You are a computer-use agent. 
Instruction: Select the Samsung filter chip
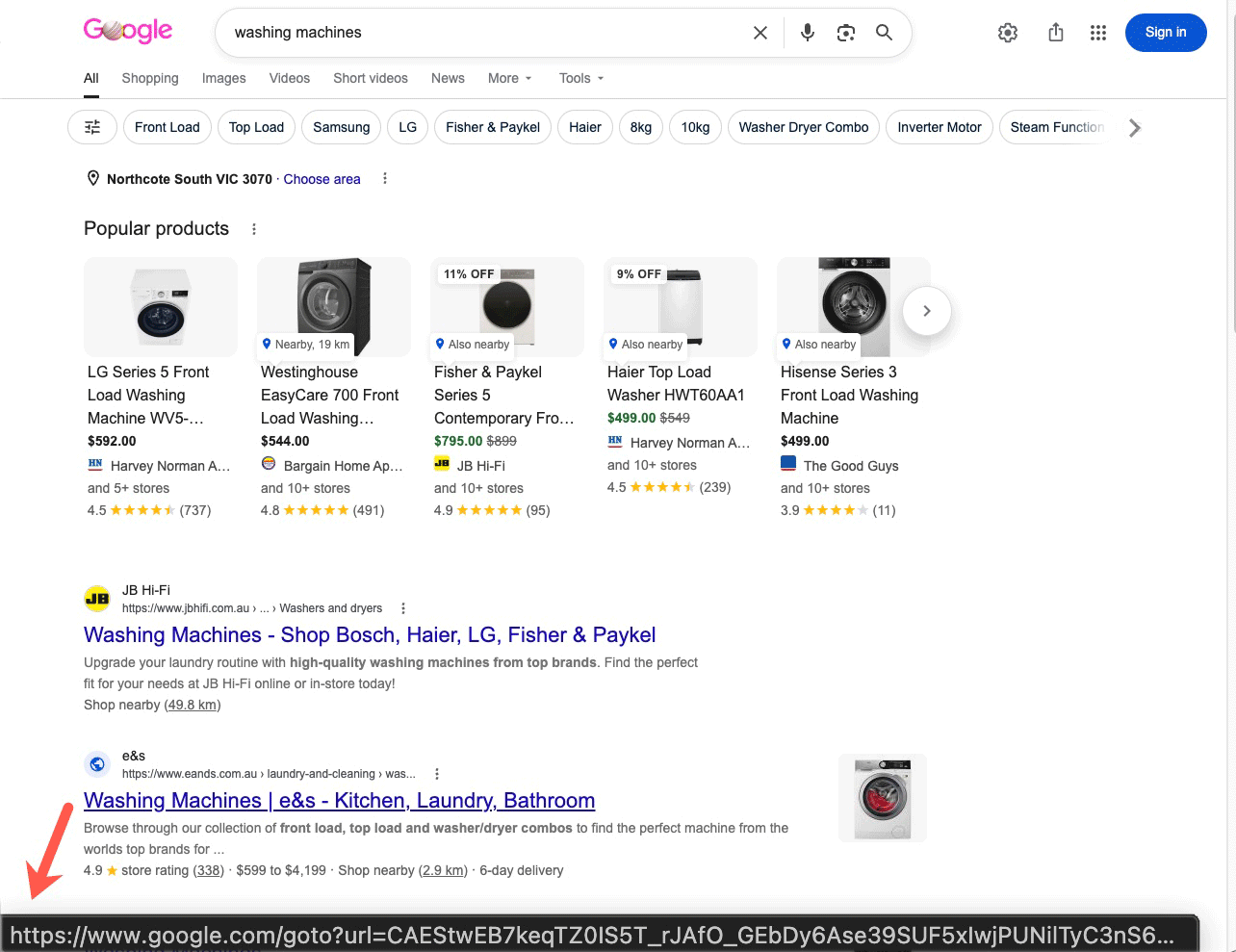[342, 127]
